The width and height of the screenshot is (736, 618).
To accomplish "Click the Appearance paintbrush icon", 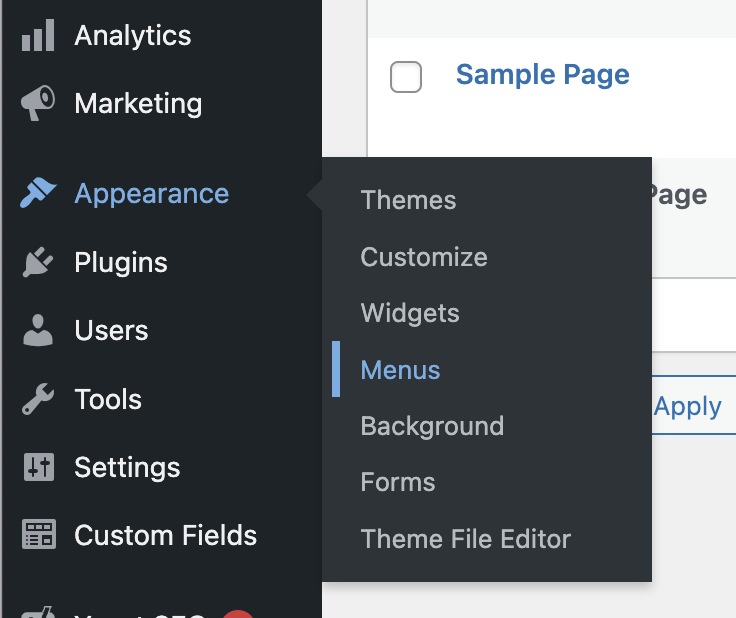I will (38, 194).
